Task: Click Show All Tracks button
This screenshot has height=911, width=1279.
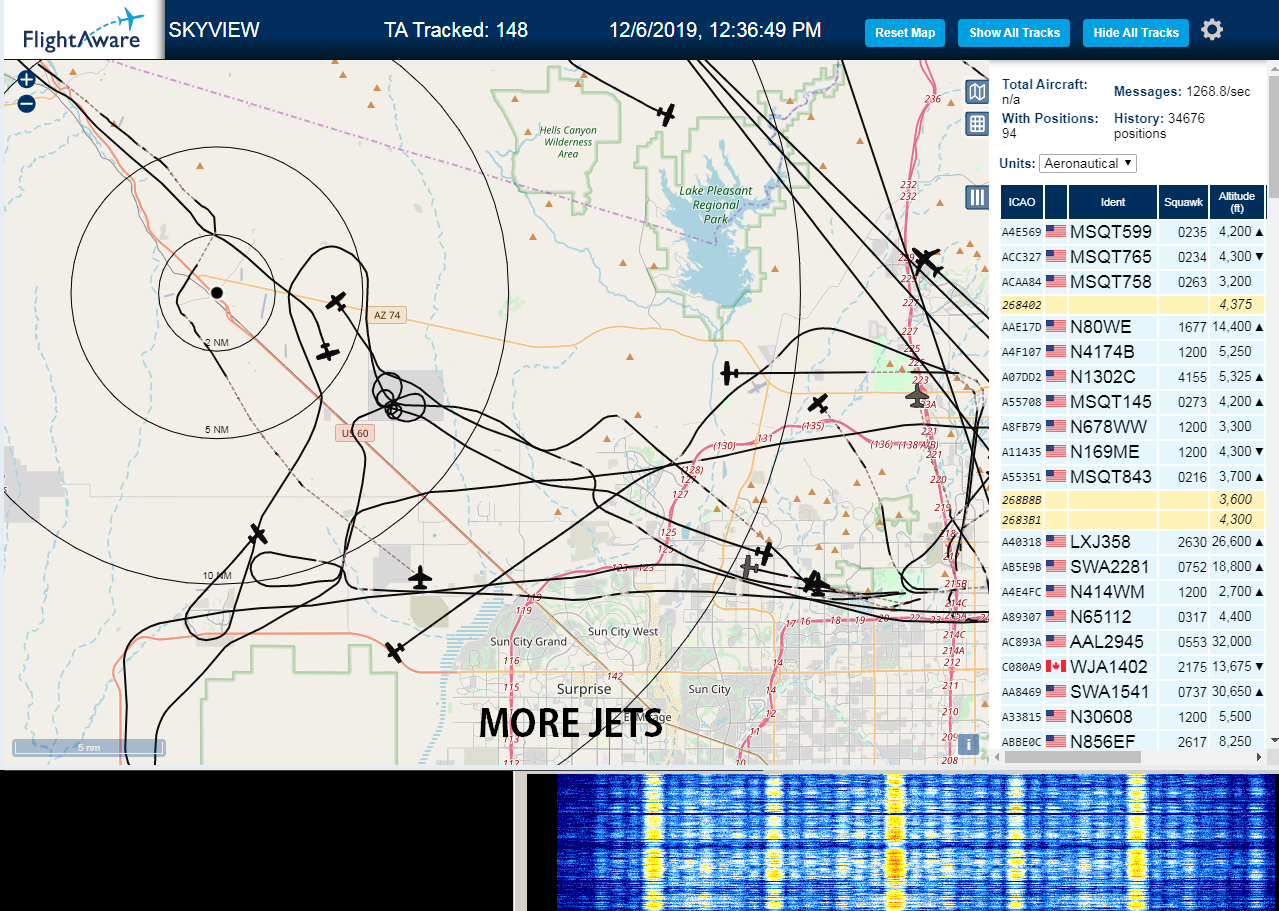Action: pyautogui.click(x=1014, y=33)
